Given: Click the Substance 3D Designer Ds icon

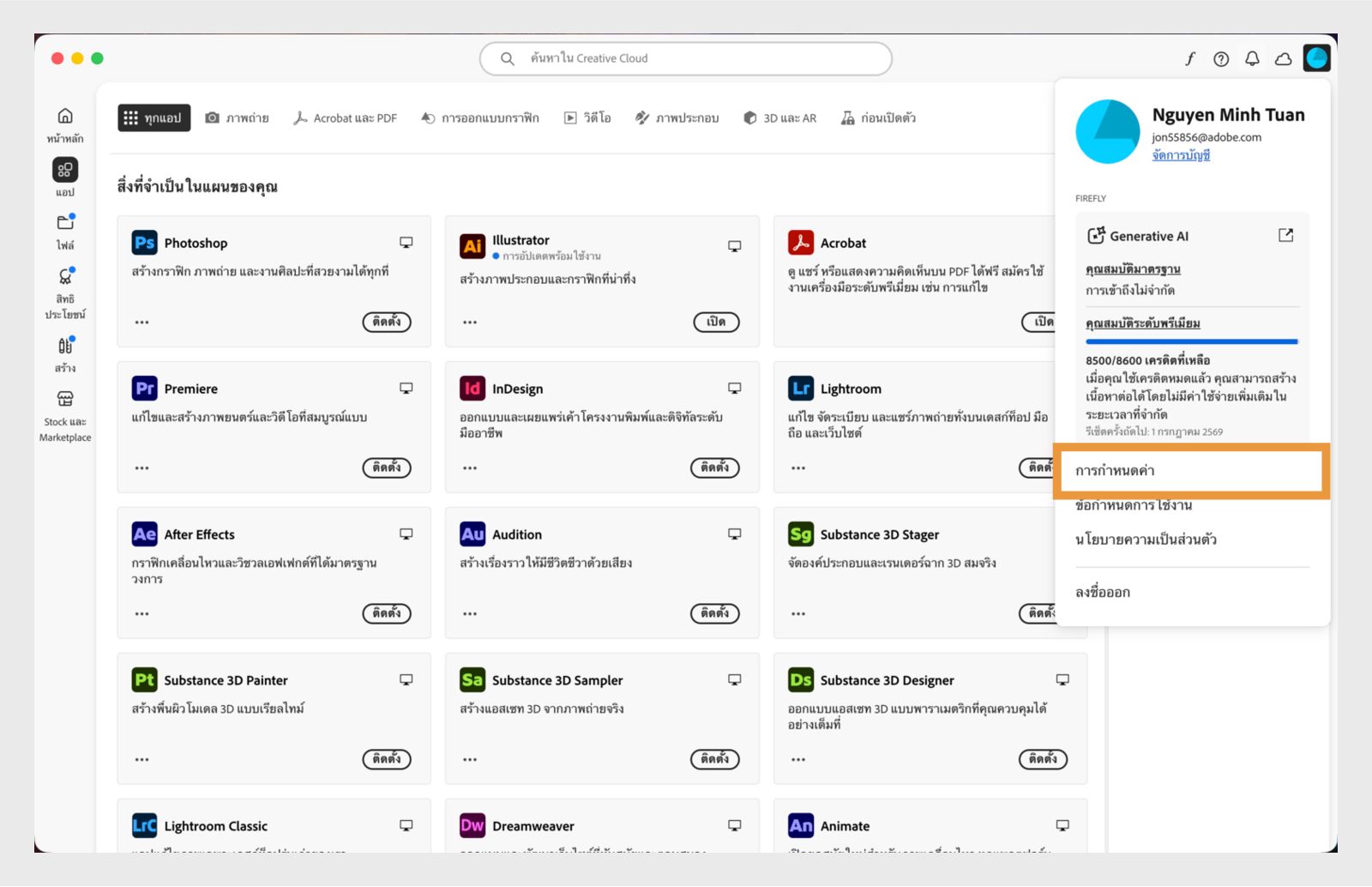Looking at the screenshot, I should tap(801, 680).
